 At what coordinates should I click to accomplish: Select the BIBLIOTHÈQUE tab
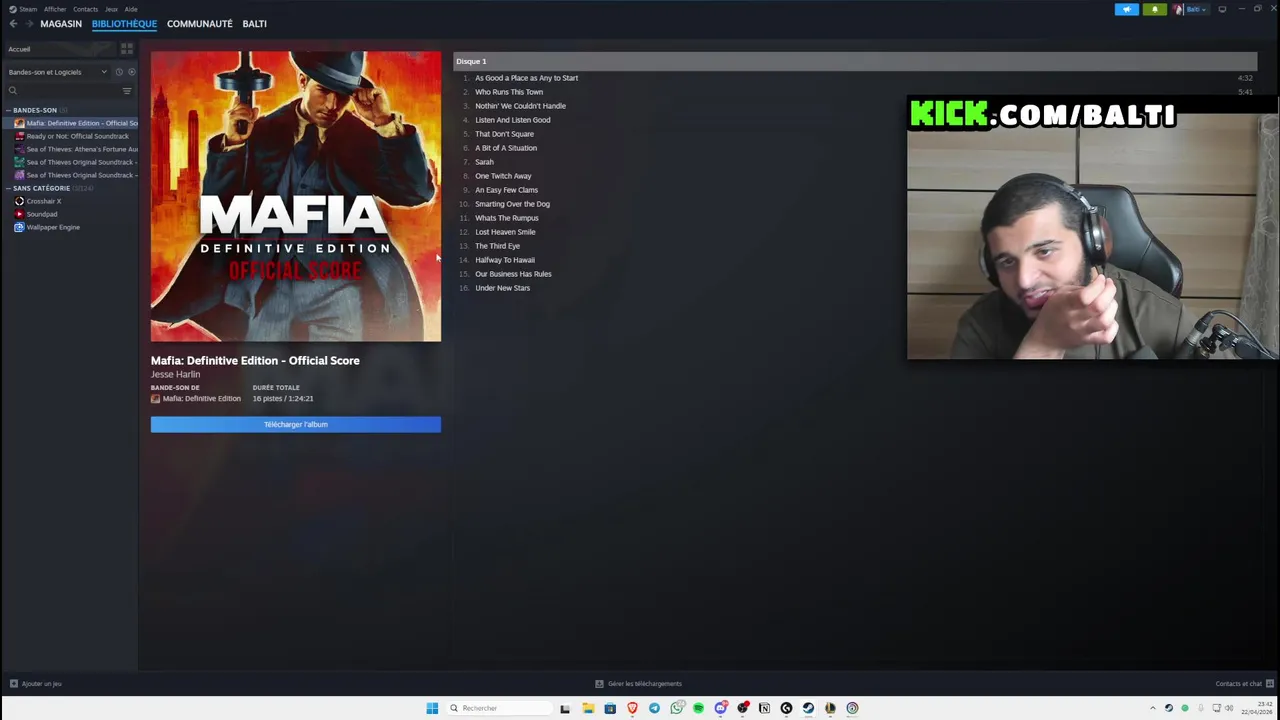124,23
